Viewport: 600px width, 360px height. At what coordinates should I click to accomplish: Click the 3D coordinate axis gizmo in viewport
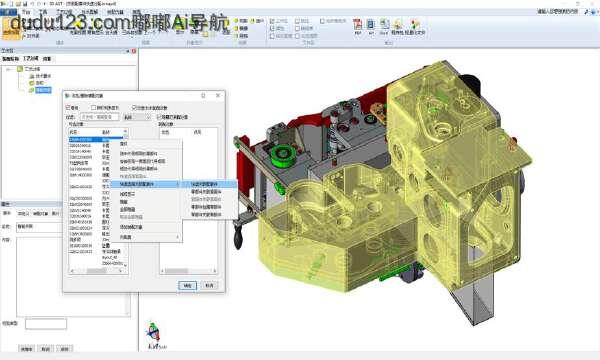pyautogui.click(x=154, y=333)
